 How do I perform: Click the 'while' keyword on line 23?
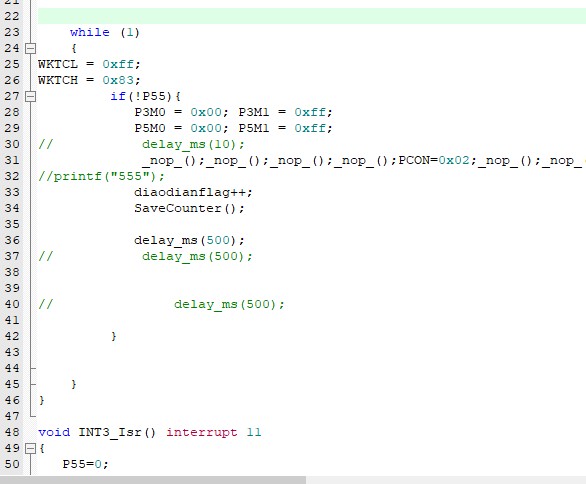click(90, 33)
